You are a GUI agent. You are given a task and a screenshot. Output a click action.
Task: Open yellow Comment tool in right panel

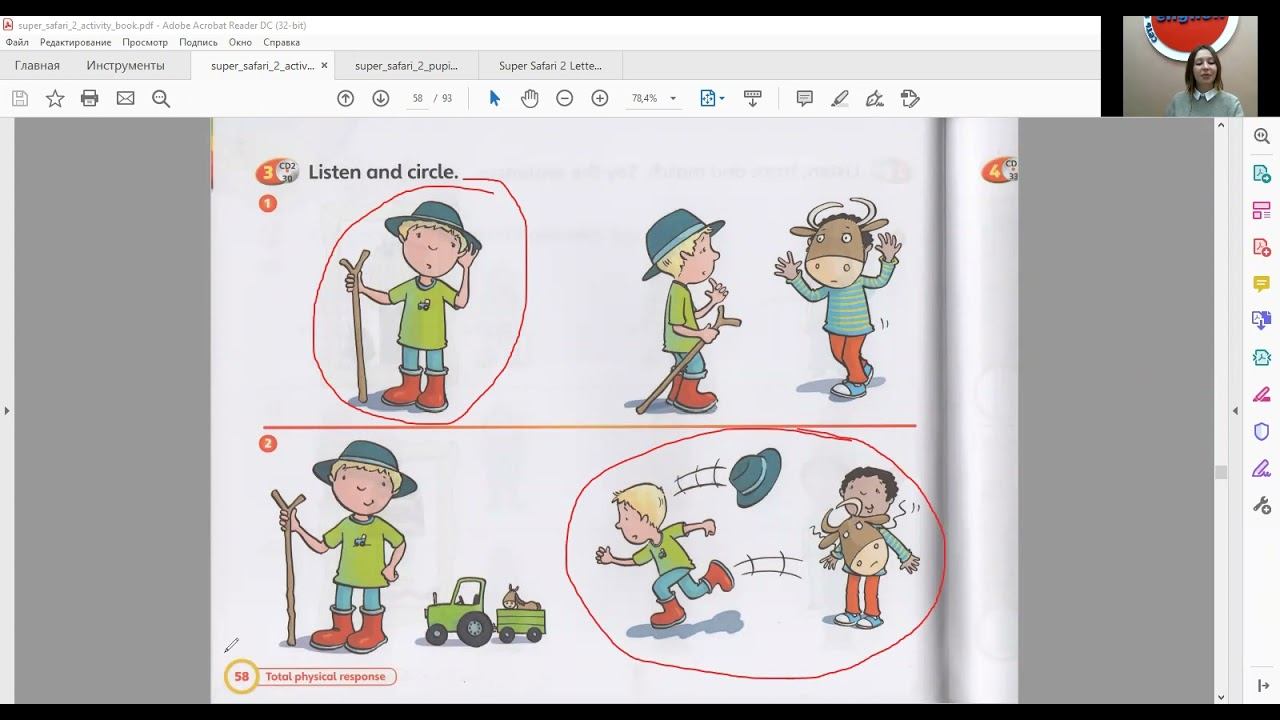click(x=1261, y=284)
